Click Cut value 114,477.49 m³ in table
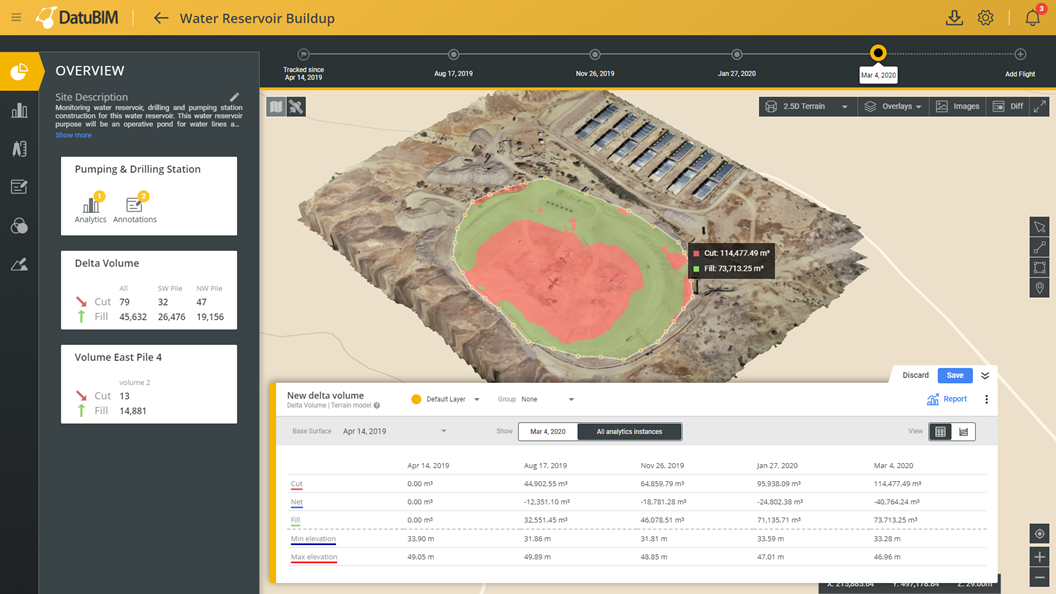 point(897,484)
